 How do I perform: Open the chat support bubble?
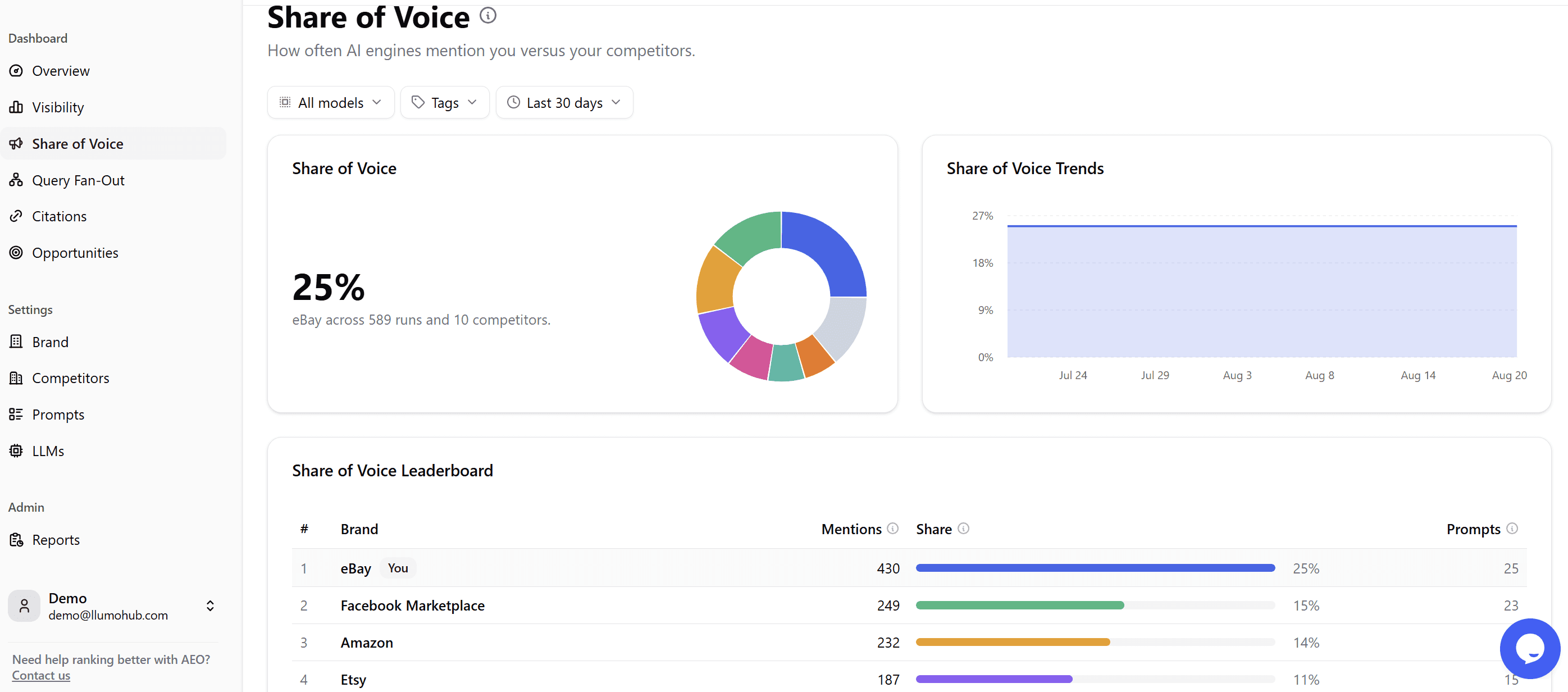point(1530,649)
